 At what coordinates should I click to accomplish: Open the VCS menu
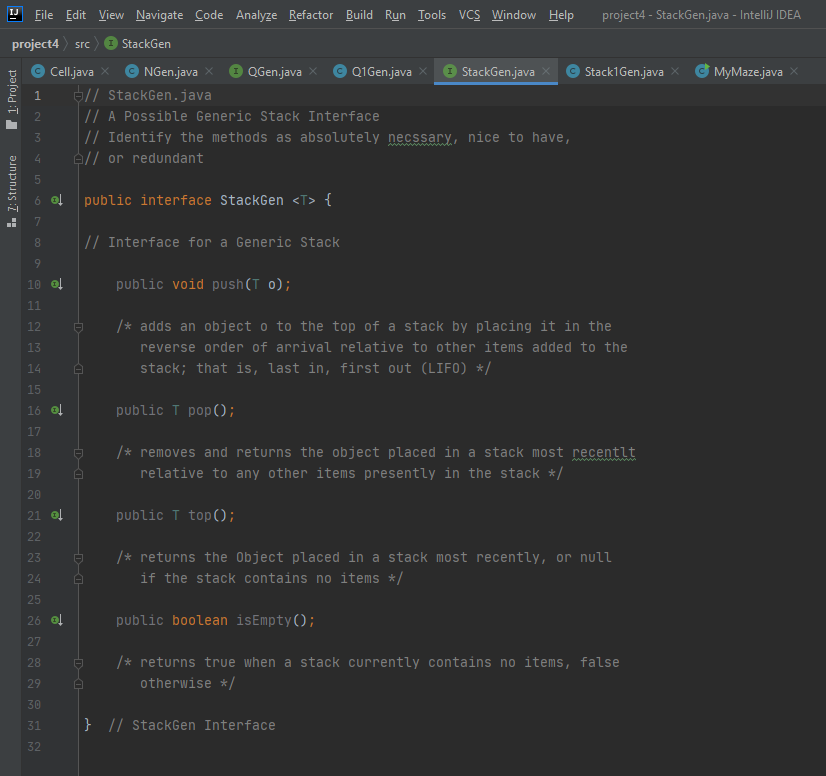469,15
